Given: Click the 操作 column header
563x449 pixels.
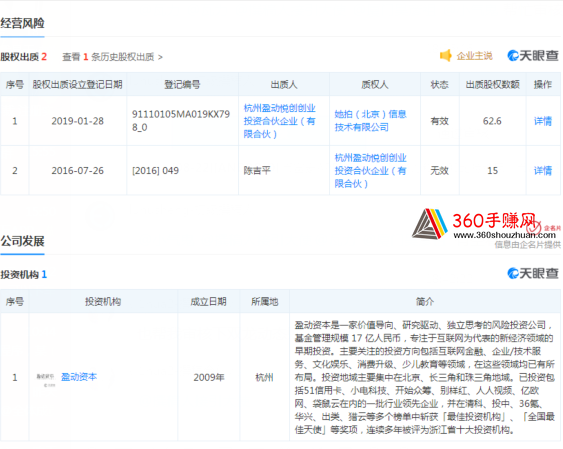Looking at the screenshot, I should (x=543, y=84).
